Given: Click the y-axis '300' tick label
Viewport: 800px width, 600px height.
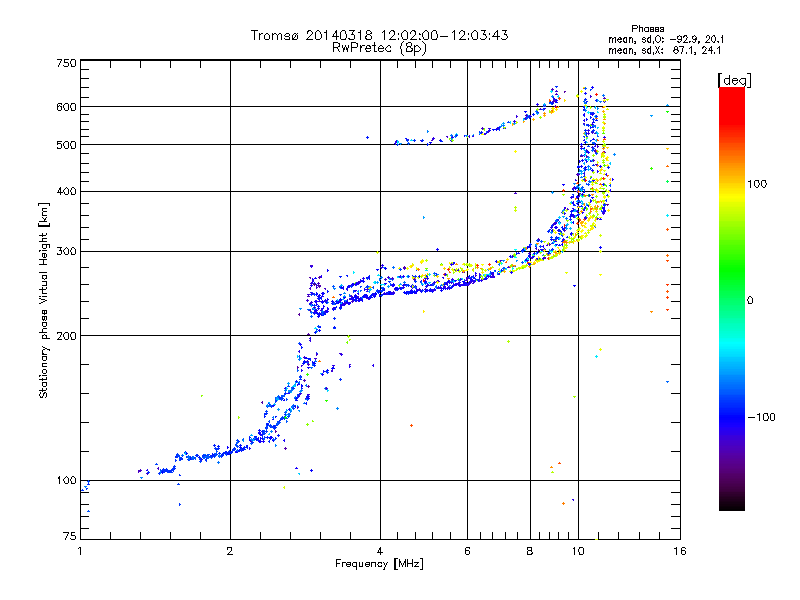Looking at the screenshot, I should click(x=66, y=252).
